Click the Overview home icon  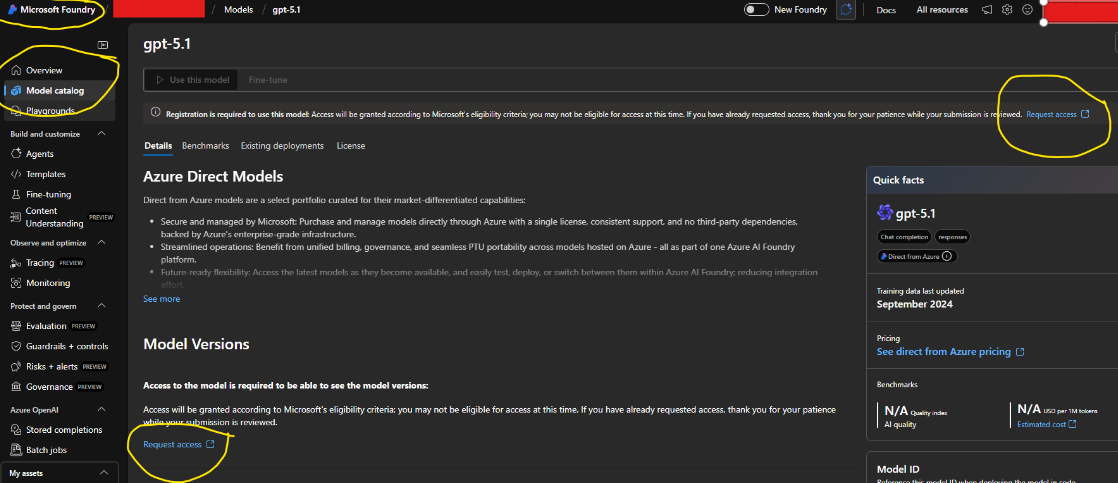[x=16, y=71]
